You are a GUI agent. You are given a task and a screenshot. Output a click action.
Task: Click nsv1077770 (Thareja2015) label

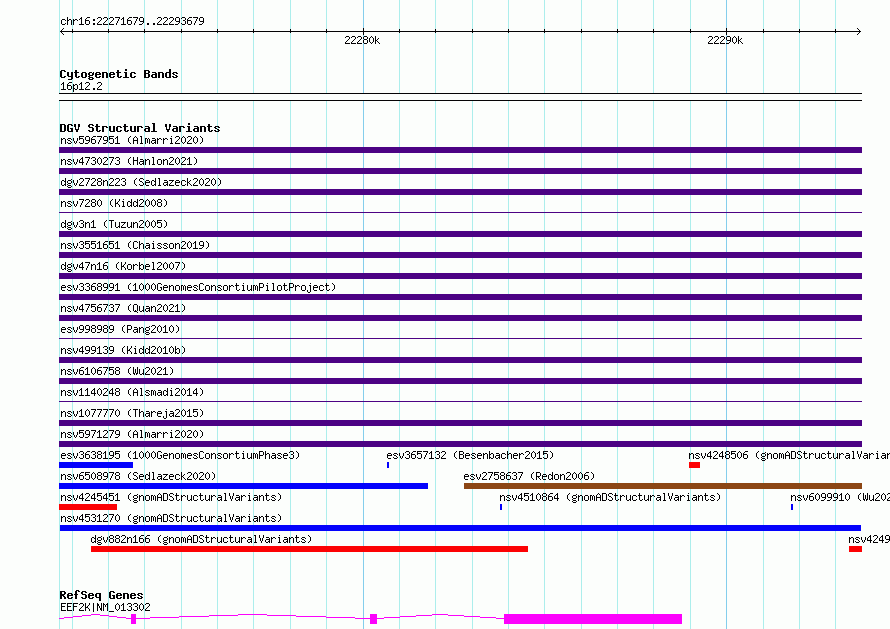(x=132, y=413)
